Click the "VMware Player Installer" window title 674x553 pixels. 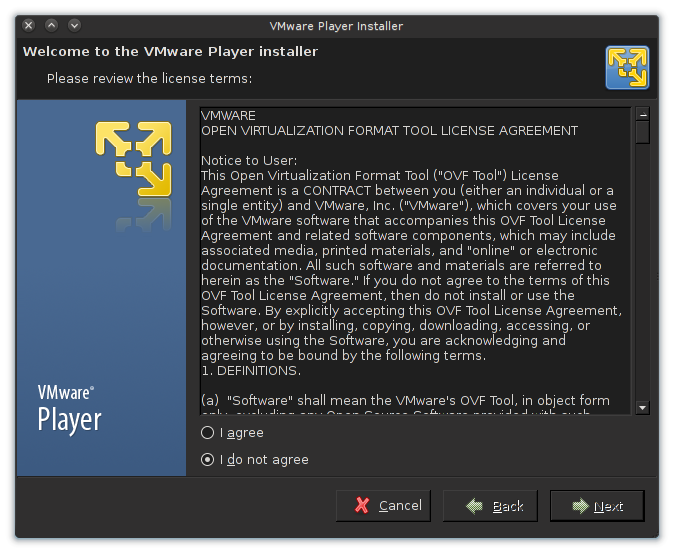[x=336, y=26]
